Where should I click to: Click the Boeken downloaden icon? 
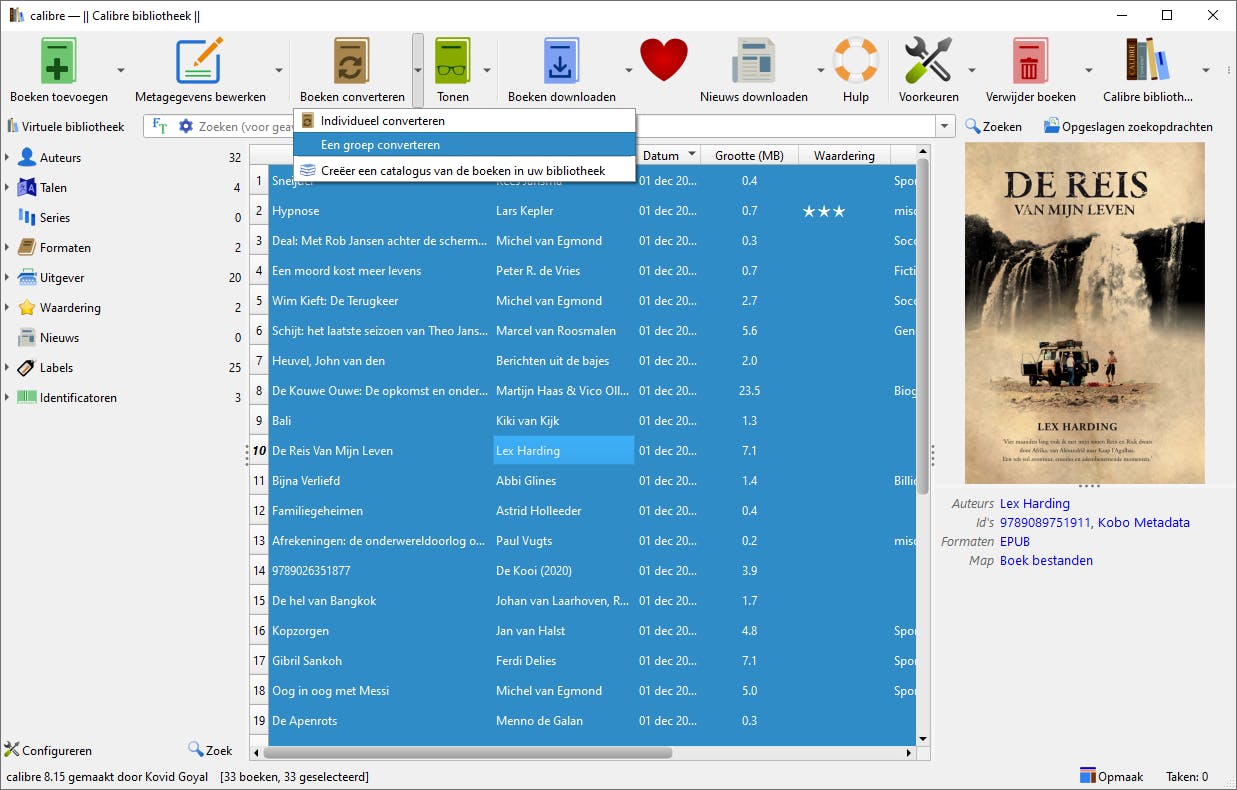click(x=562, y=60)
